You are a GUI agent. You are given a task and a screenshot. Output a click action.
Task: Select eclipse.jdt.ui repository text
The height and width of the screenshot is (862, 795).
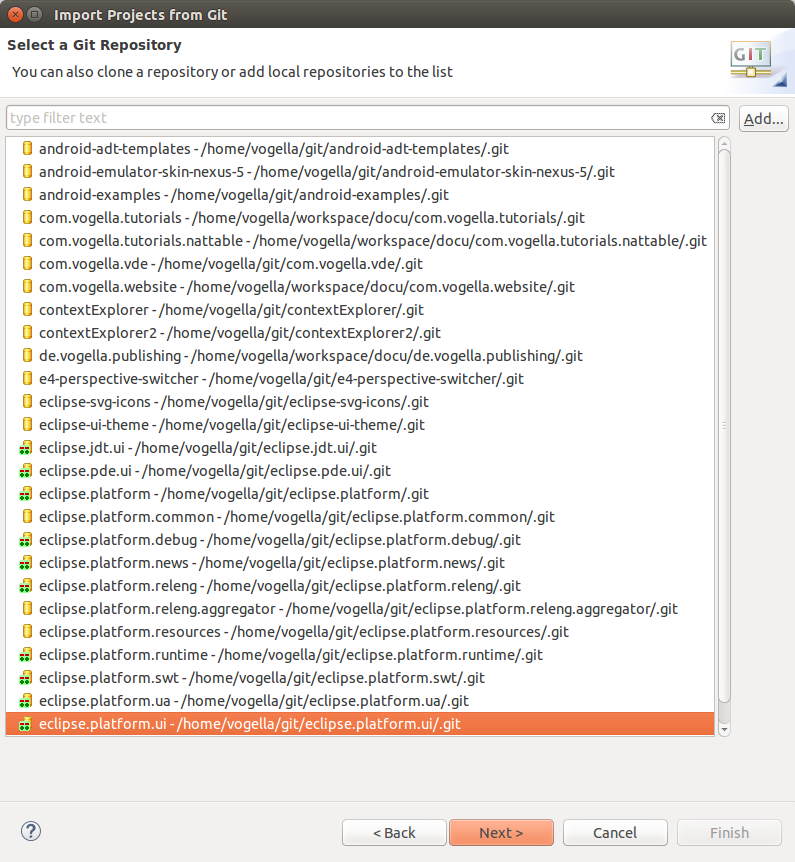pos(208,449)
